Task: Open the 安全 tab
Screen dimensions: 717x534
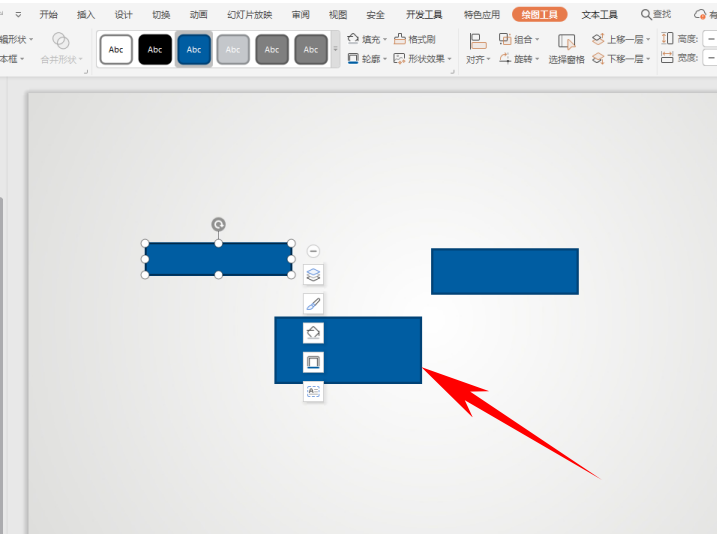Action: (375, 15)
